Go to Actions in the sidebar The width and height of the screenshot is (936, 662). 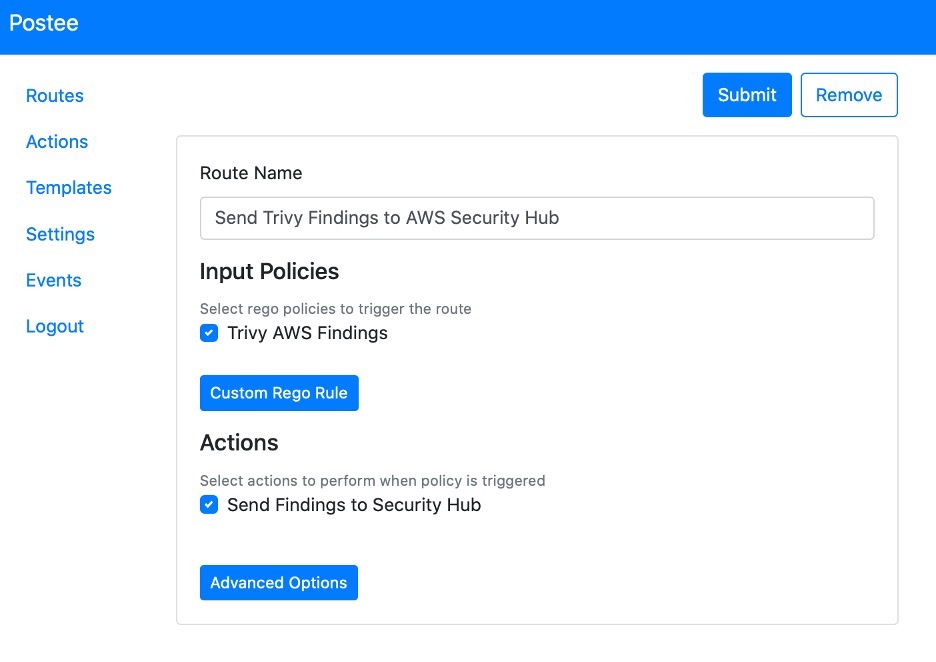coord(57,141)
